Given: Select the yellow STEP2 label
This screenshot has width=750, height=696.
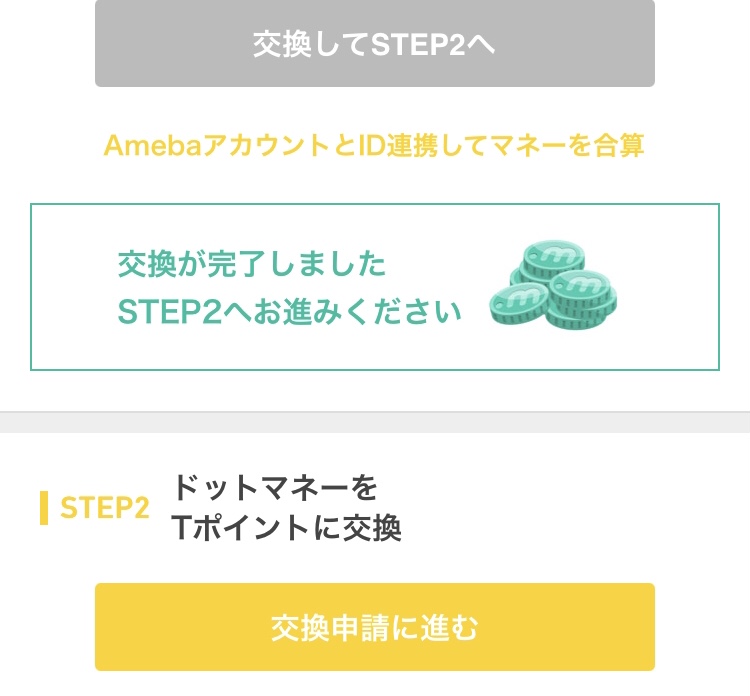Looking at the screenshot, I should coord(105,508).
